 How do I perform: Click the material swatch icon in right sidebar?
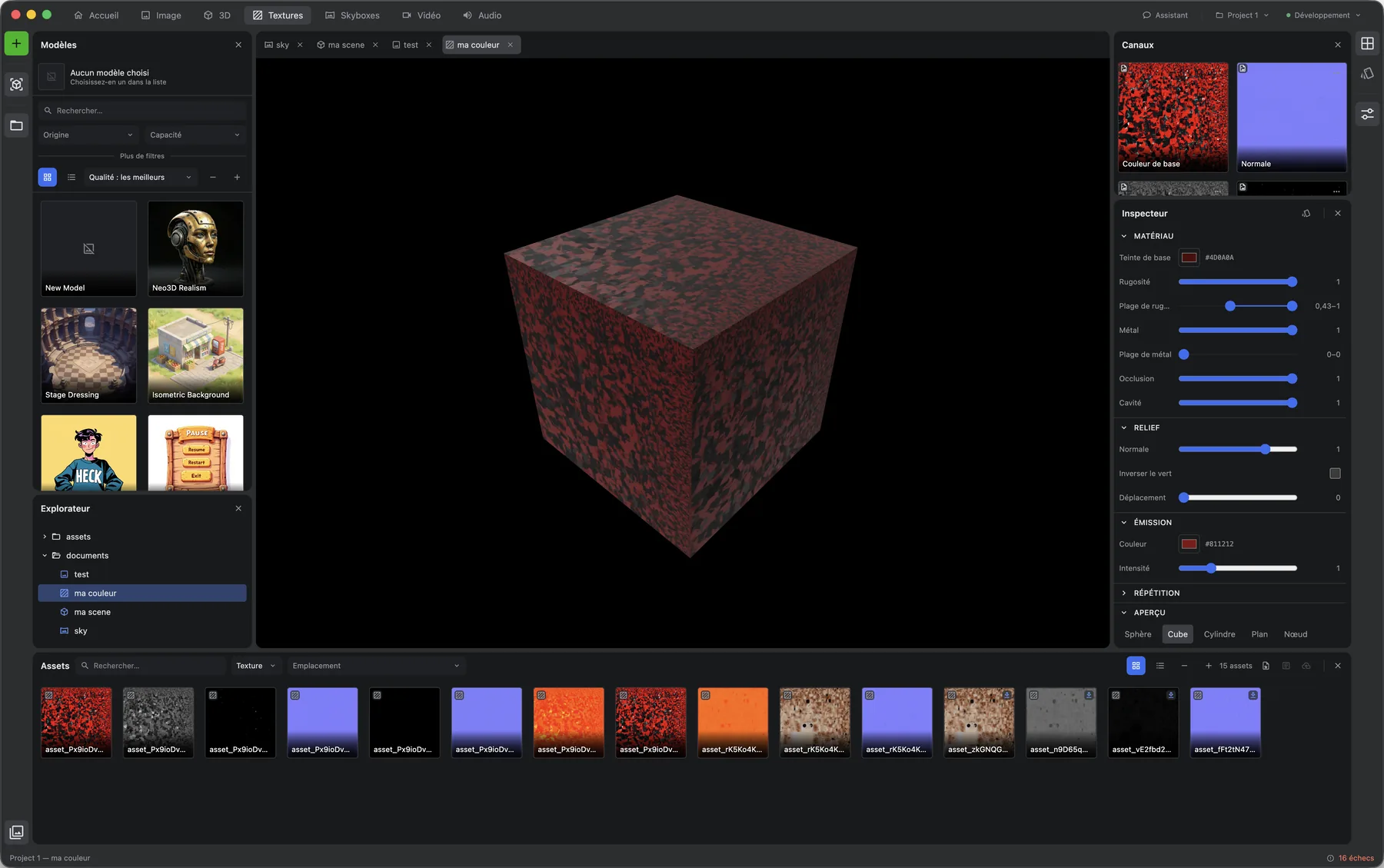[x=1367, y=74]
